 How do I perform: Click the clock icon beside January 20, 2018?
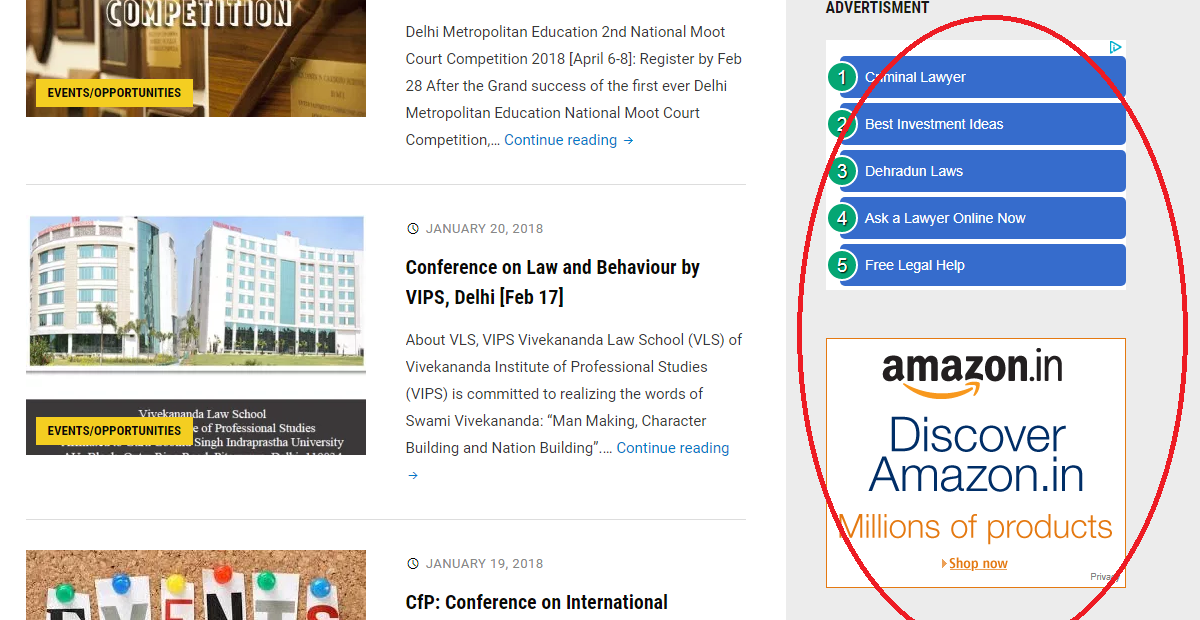point(413,229)
